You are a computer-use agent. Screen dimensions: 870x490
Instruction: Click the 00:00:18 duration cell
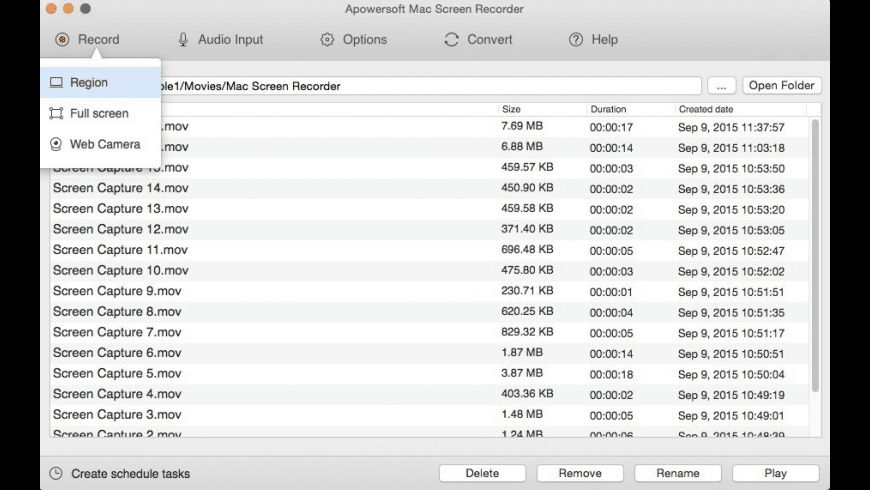click(611, 374)
